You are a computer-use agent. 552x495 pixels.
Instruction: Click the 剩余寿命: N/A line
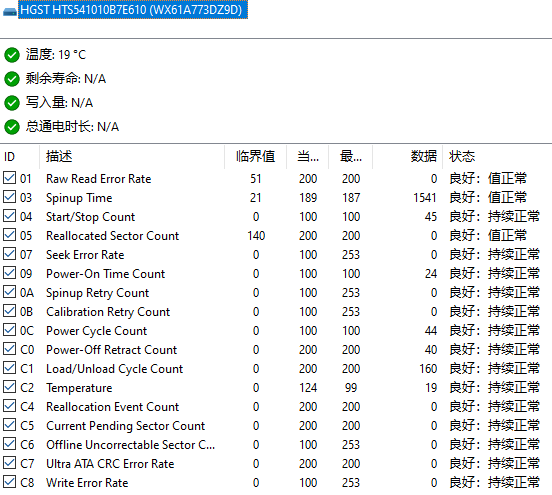coord(65,79)
